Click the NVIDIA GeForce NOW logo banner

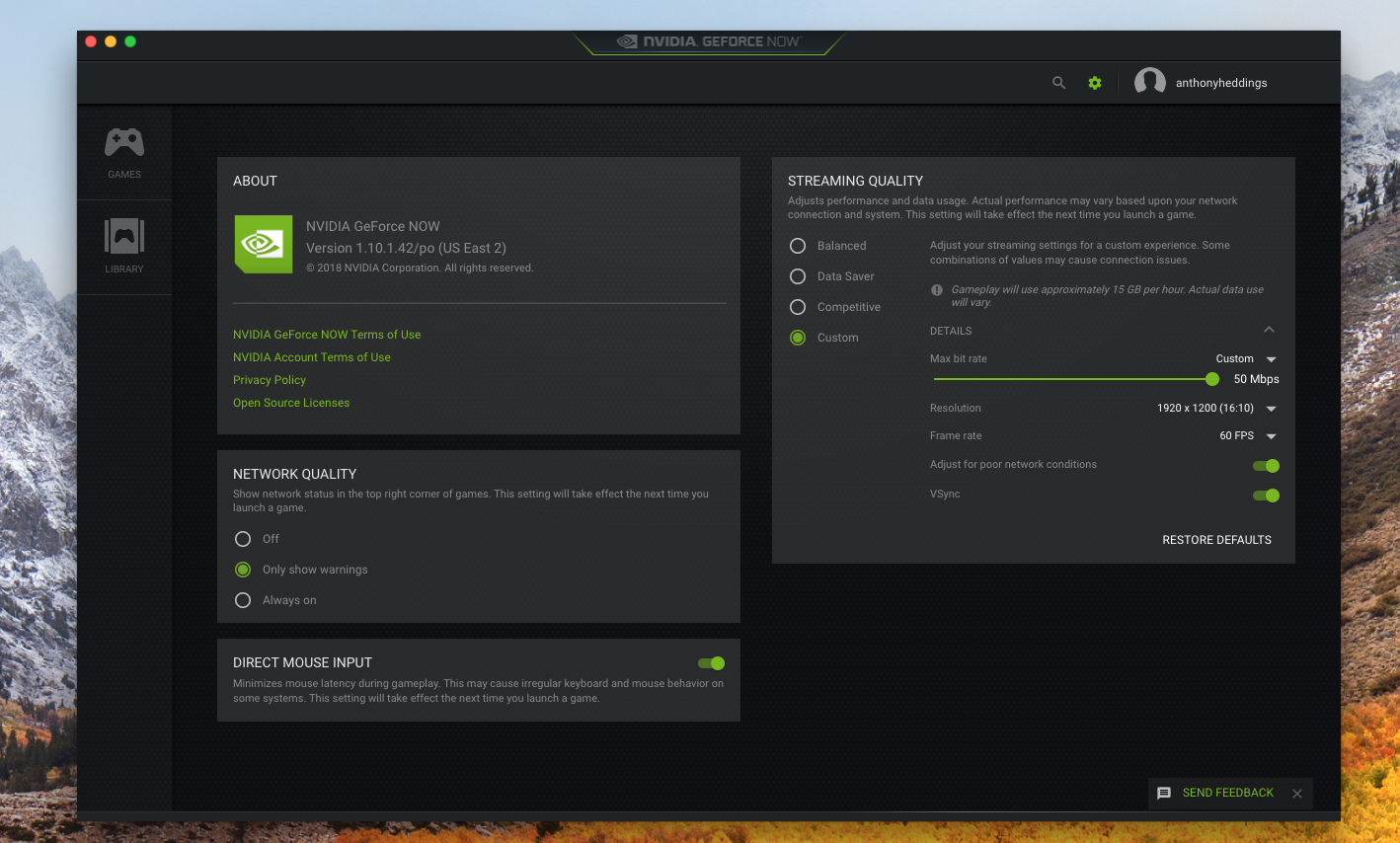pos(708,41)
